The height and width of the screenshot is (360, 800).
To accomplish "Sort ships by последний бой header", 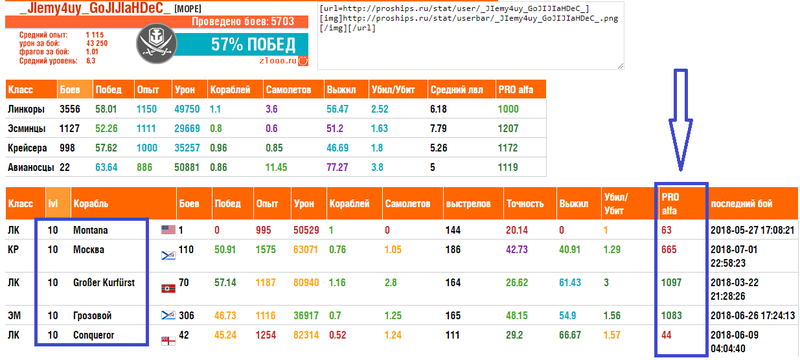I will pos(753,203).
